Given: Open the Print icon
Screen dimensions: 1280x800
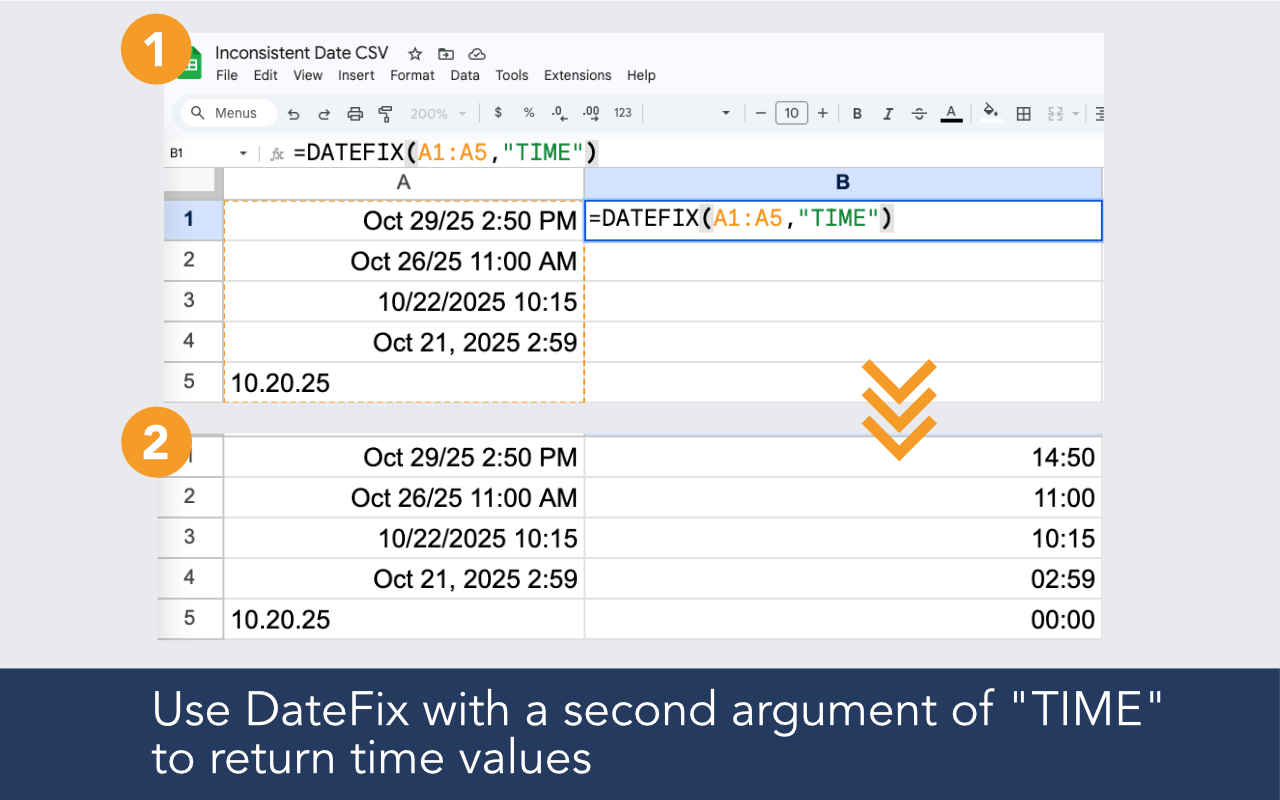Looking at the screenshot, I should click(x=355, y=113).
